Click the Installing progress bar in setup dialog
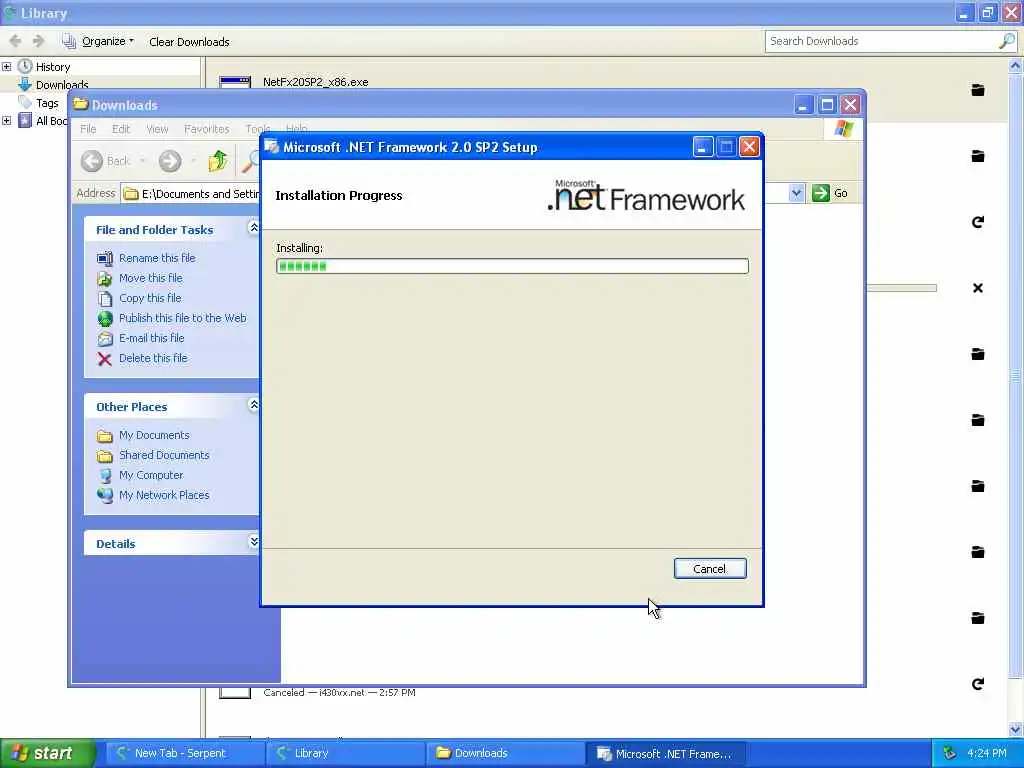The image size is (1024, 768). [x=512, y=266]
